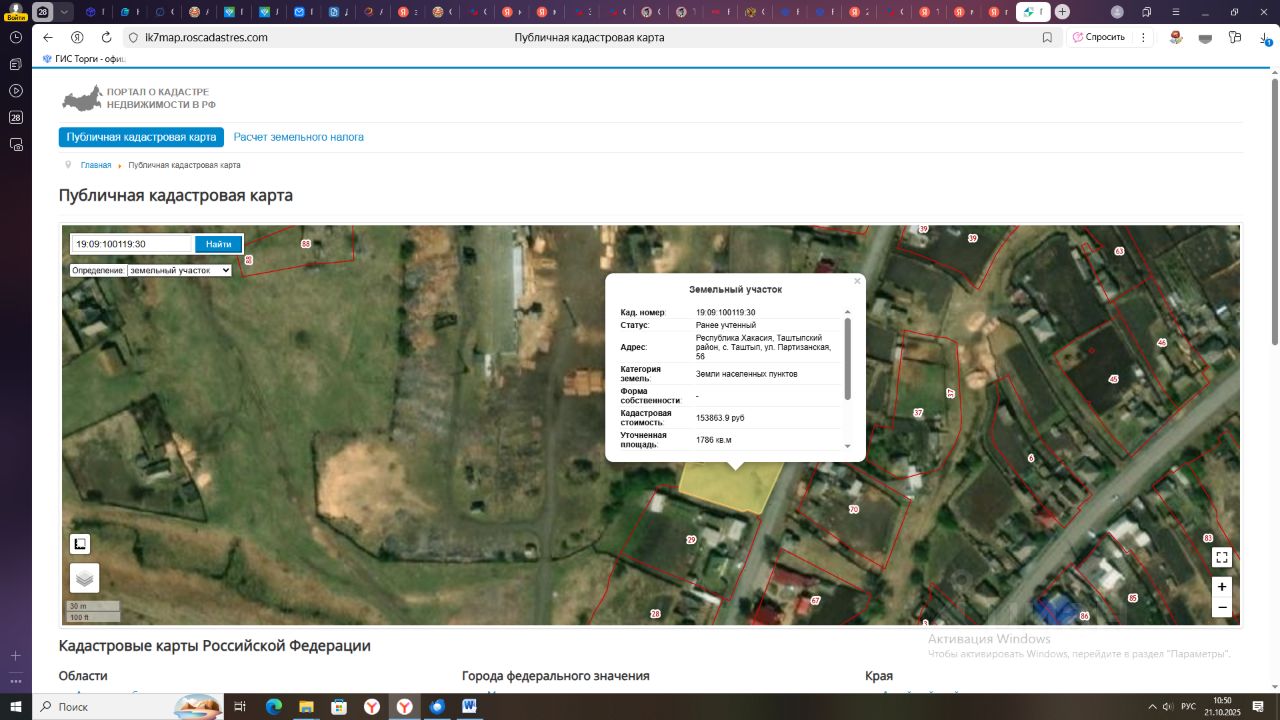Open the history icon in the sidebar
This screenshot has height=720, width=1280.
click(16, 37)
